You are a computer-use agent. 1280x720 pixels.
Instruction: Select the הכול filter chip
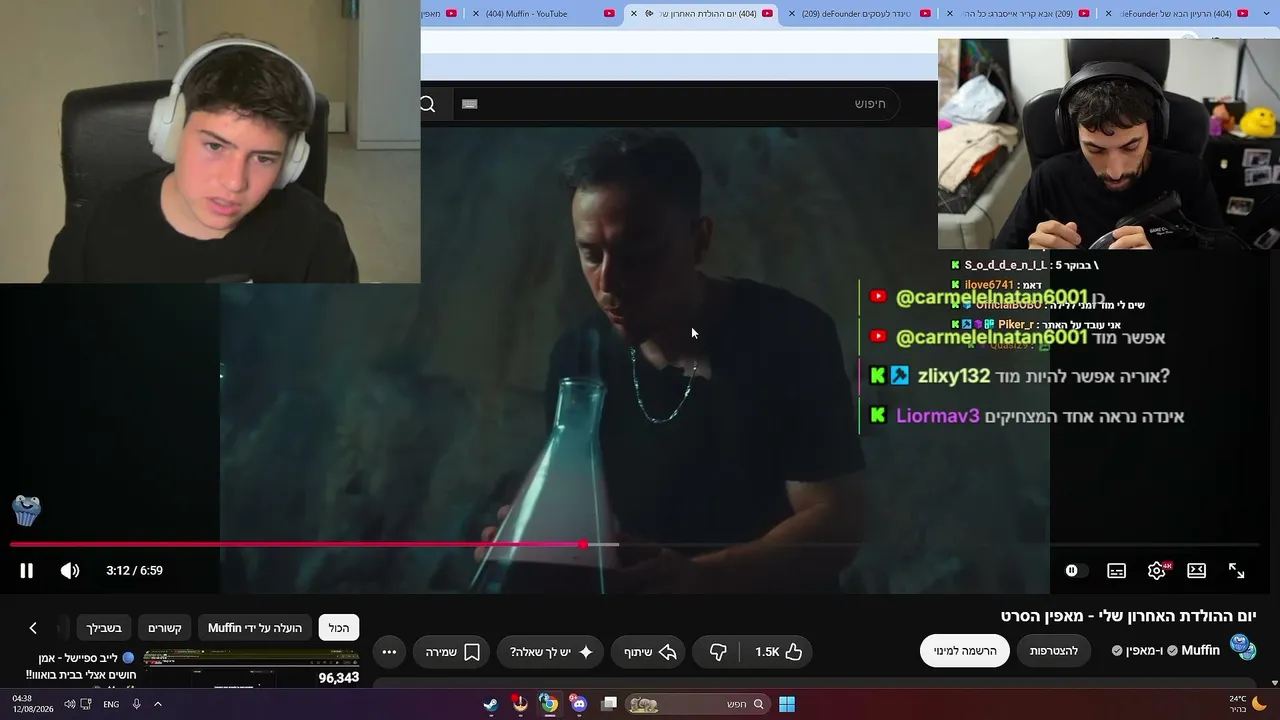(339, 628)
